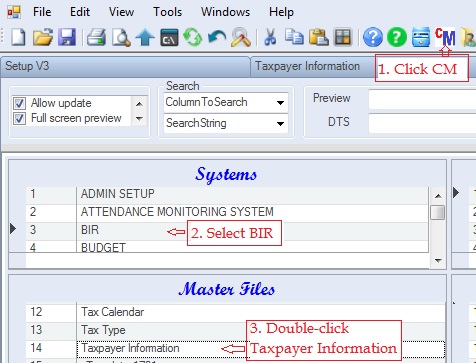The image size is (476, 363).
Task: Select Taxpayer Information in Master Files
Action: [261, 349]
